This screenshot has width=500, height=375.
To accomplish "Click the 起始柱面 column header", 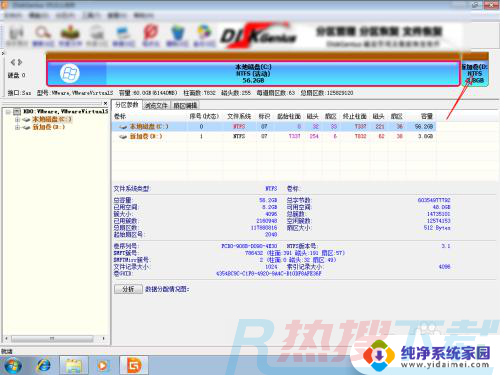I will [289, 116].
